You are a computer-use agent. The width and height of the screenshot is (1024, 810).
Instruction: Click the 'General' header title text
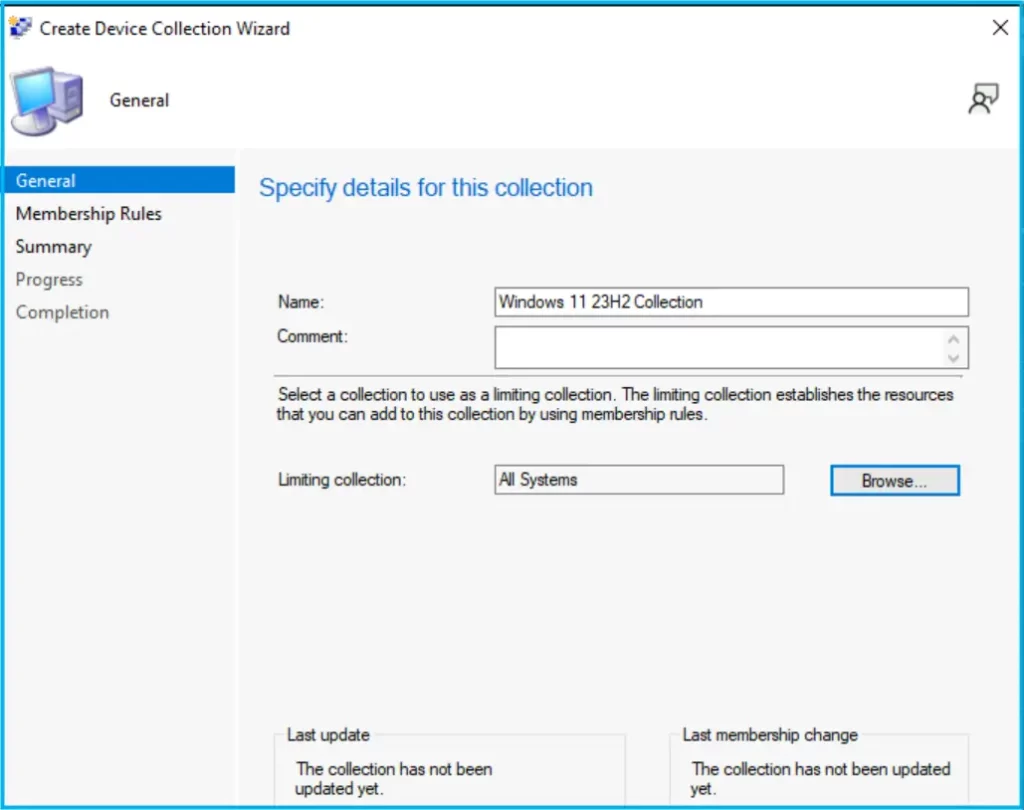(x=139, y=100)
